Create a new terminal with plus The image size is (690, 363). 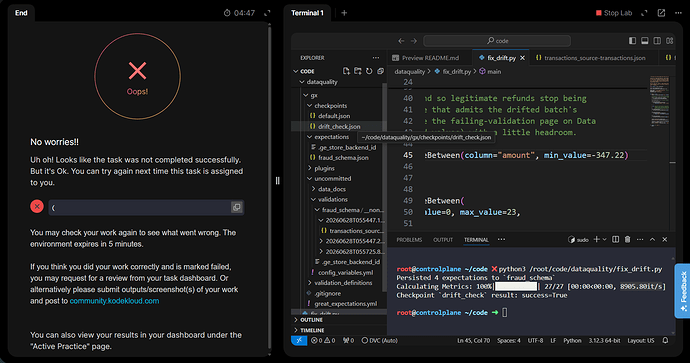pos(596,239)
